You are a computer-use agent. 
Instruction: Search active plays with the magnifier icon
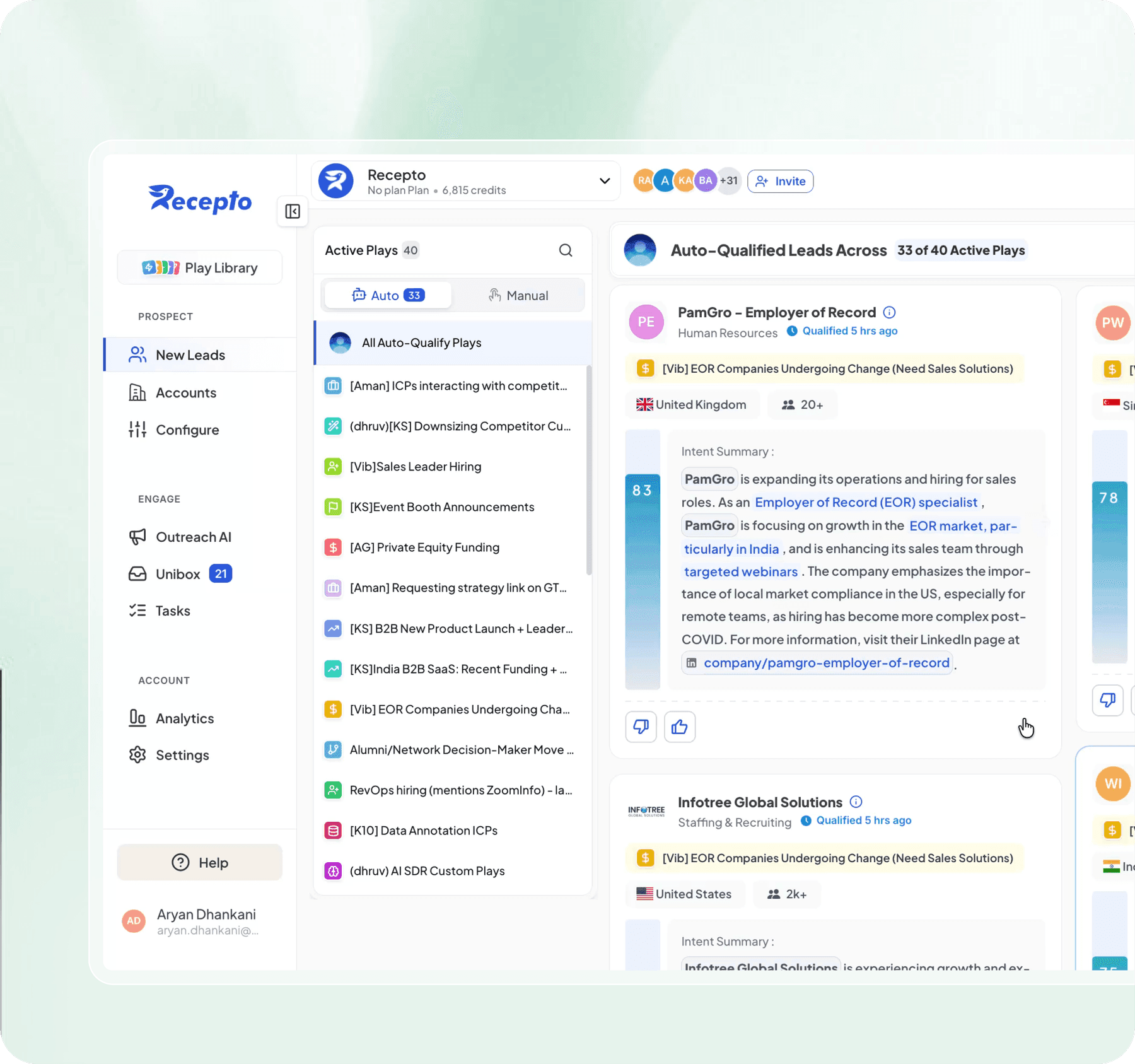pyautogui.click(x=566, y=250)
